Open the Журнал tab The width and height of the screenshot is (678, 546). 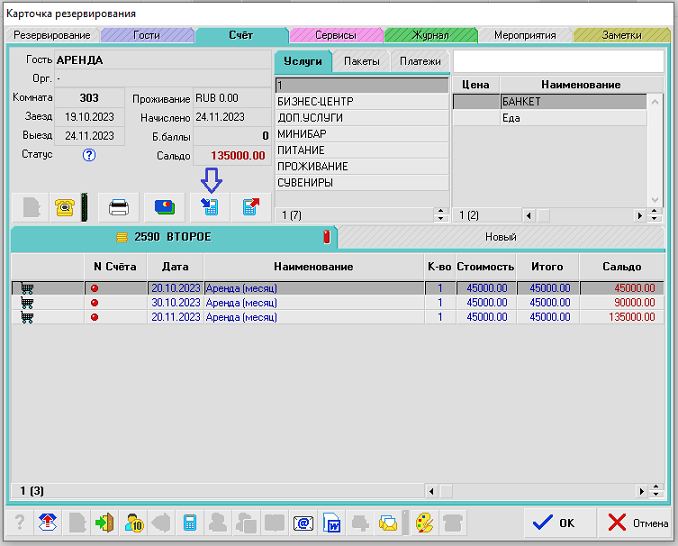pos(430,35)
